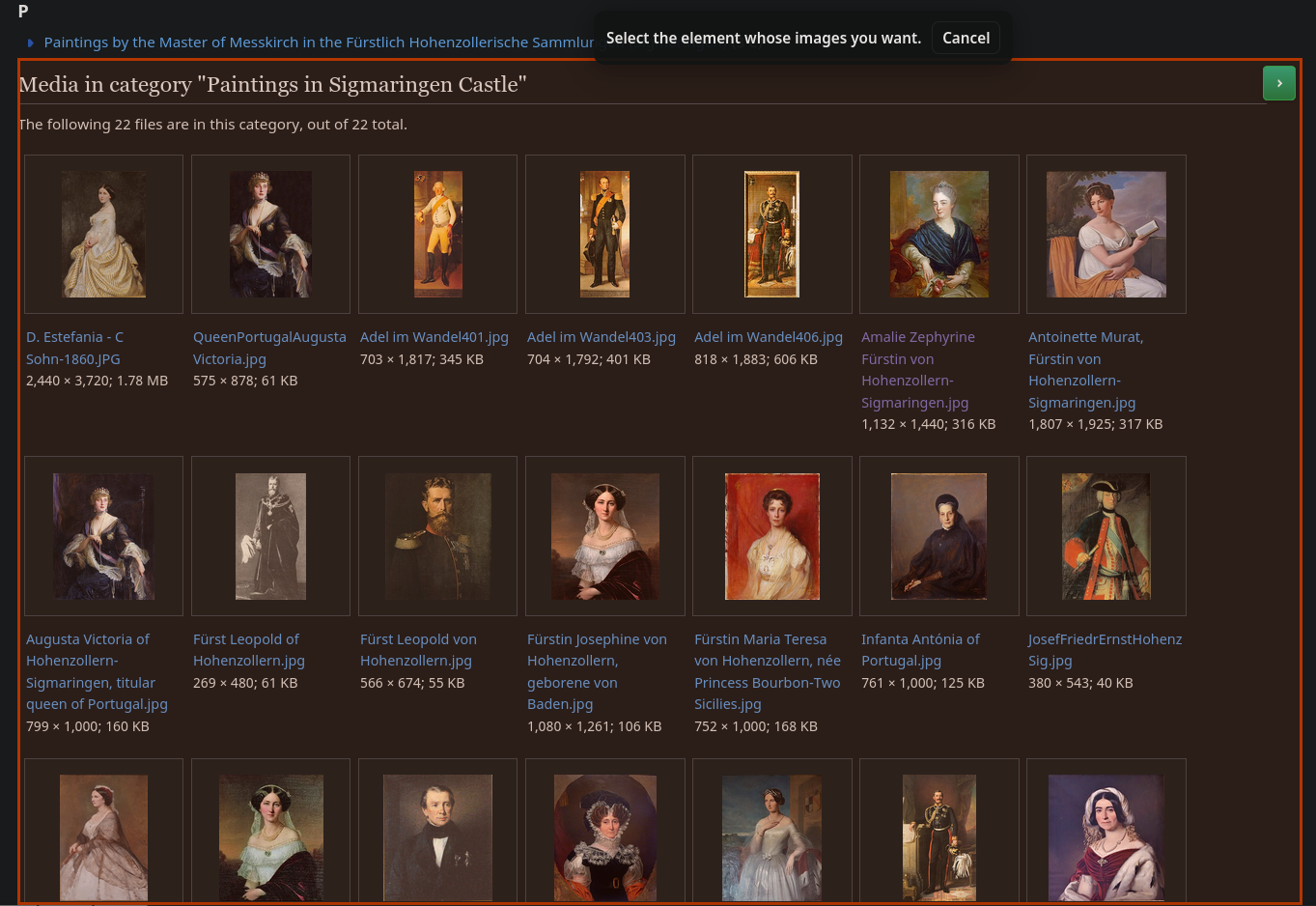Open the Adel im Wandel401.jpg link
This screenshot has height=906, width=1316.
click(434, 337)
